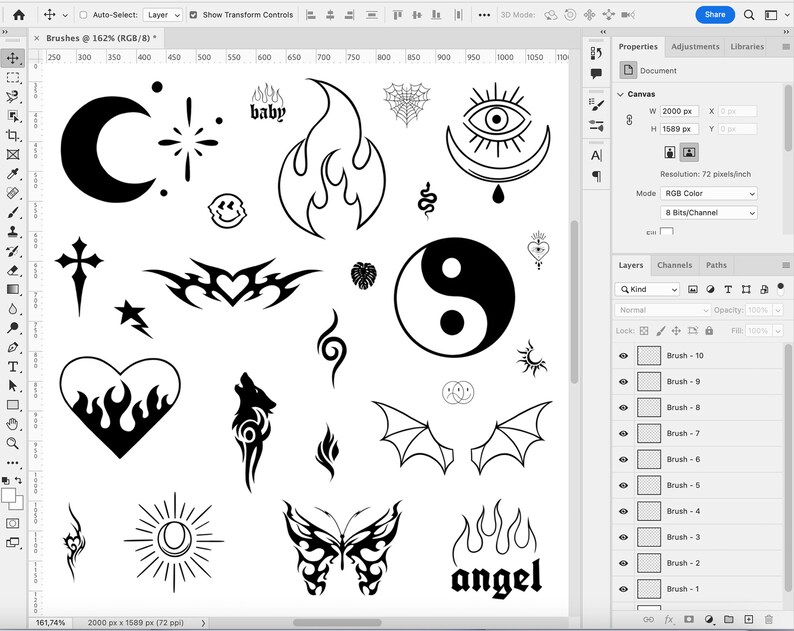Viewport: 794px width, 631px height.
Task: Hide the Brush - 10 layer
Action: point(623,356)
